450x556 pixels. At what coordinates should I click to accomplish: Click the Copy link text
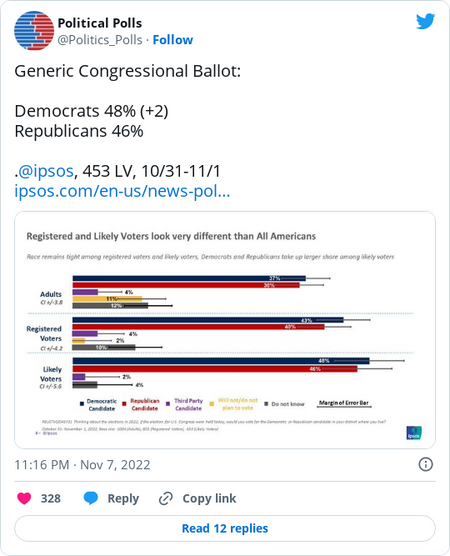(x=209, y=498)
